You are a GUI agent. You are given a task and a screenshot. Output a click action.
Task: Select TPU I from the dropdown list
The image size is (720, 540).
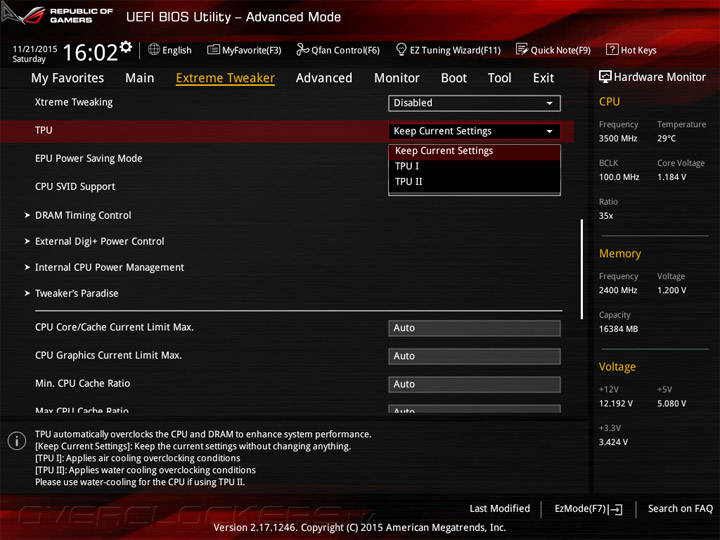click(x=474, y=166)
